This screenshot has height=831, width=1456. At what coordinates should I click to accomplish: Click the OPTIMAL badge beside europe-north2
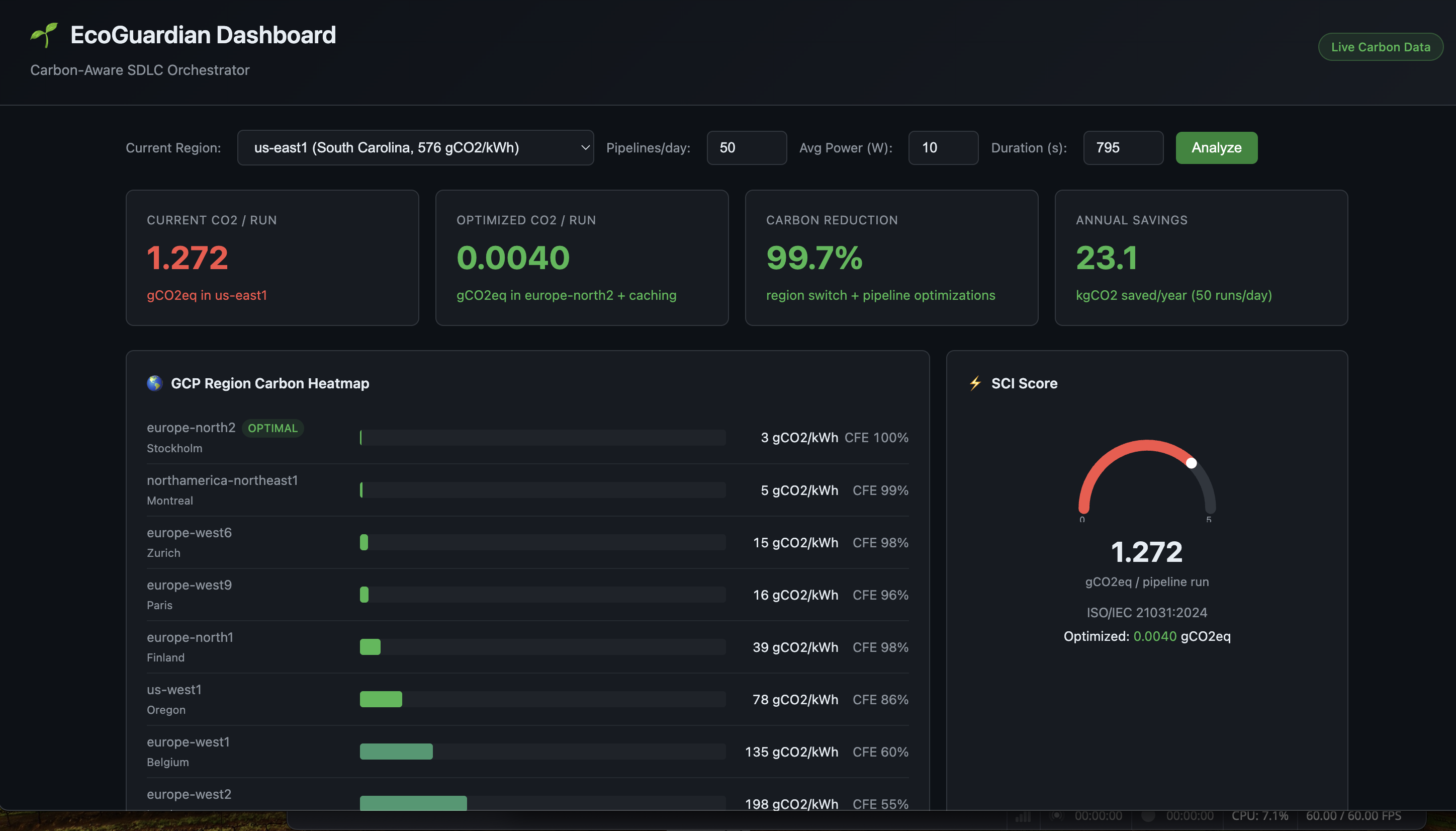(x=272, y=428)
